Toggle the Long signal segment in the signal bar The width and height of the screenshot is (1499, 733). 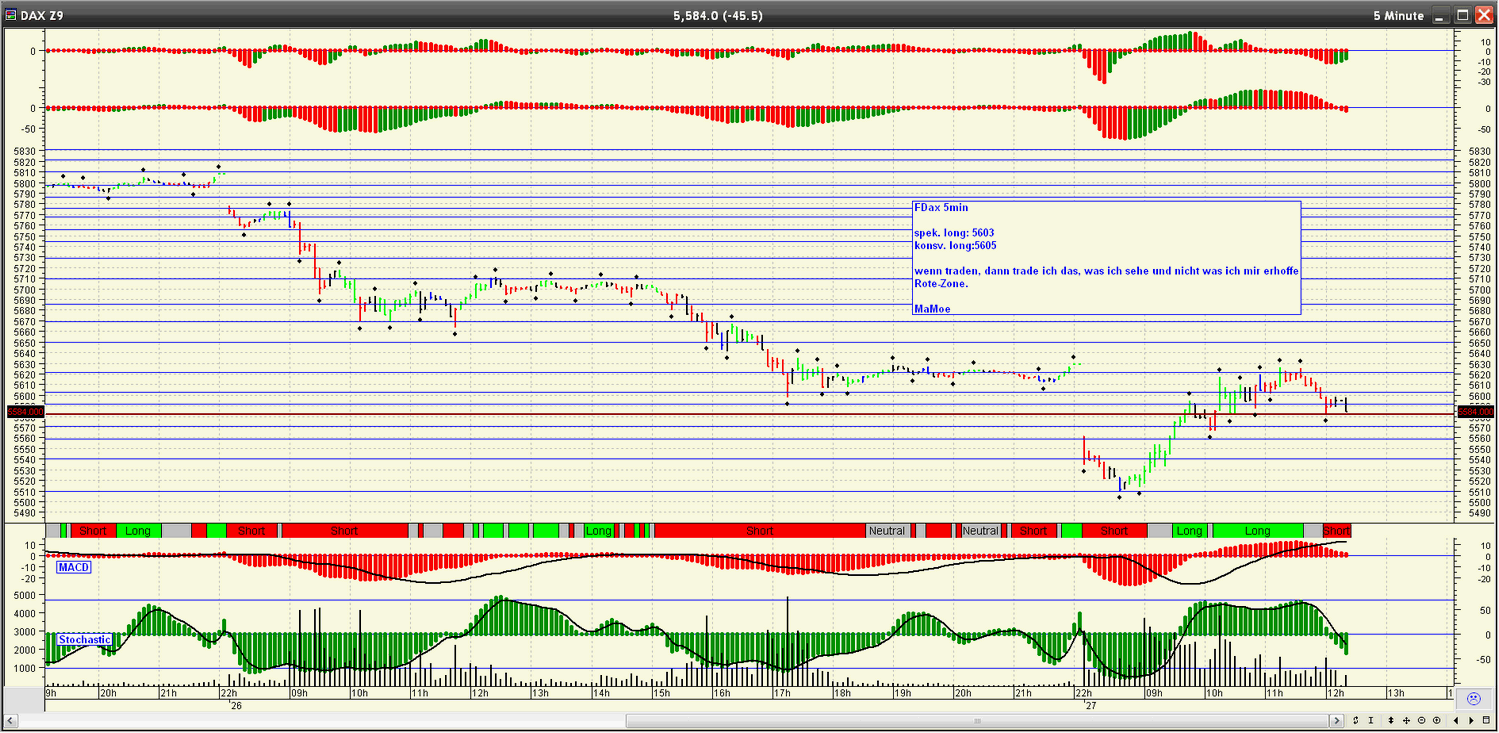point(139,531)
